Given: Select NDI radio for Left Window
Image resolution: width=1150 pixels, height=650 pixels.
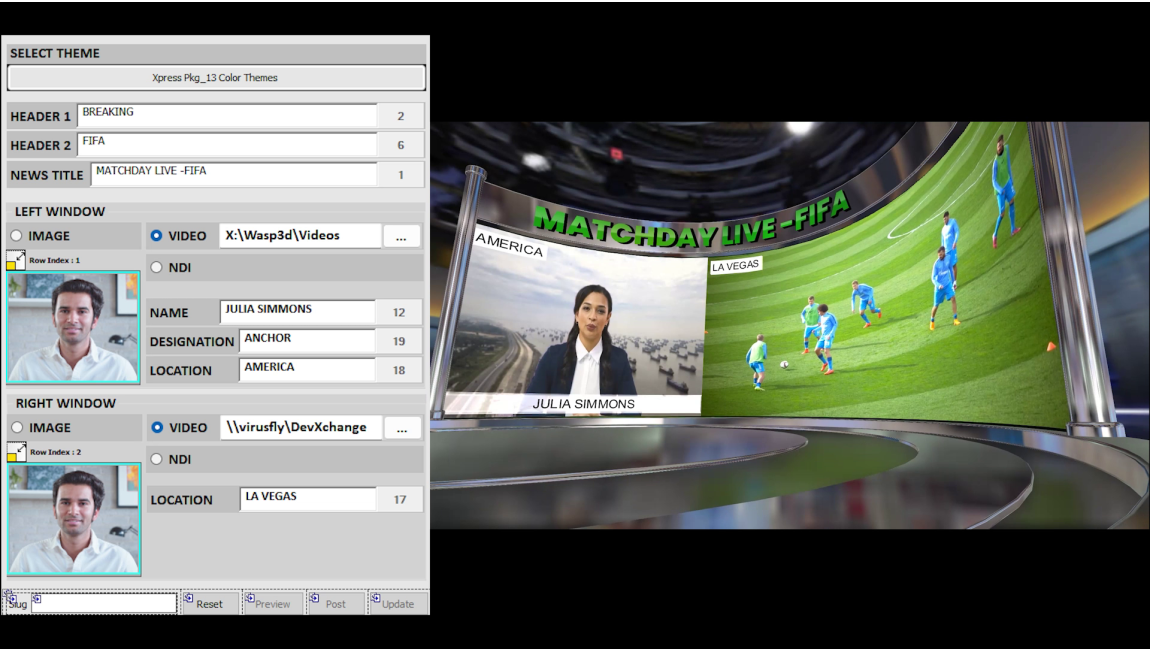Looking at the screenshot, I should point(156,268).
